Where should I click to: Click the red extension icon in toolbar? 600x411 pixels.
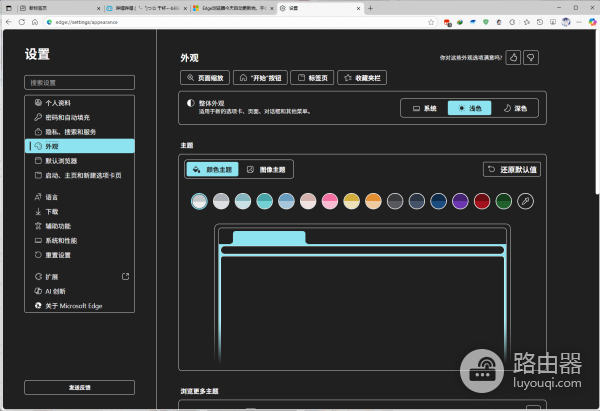[x=447, y=23]
